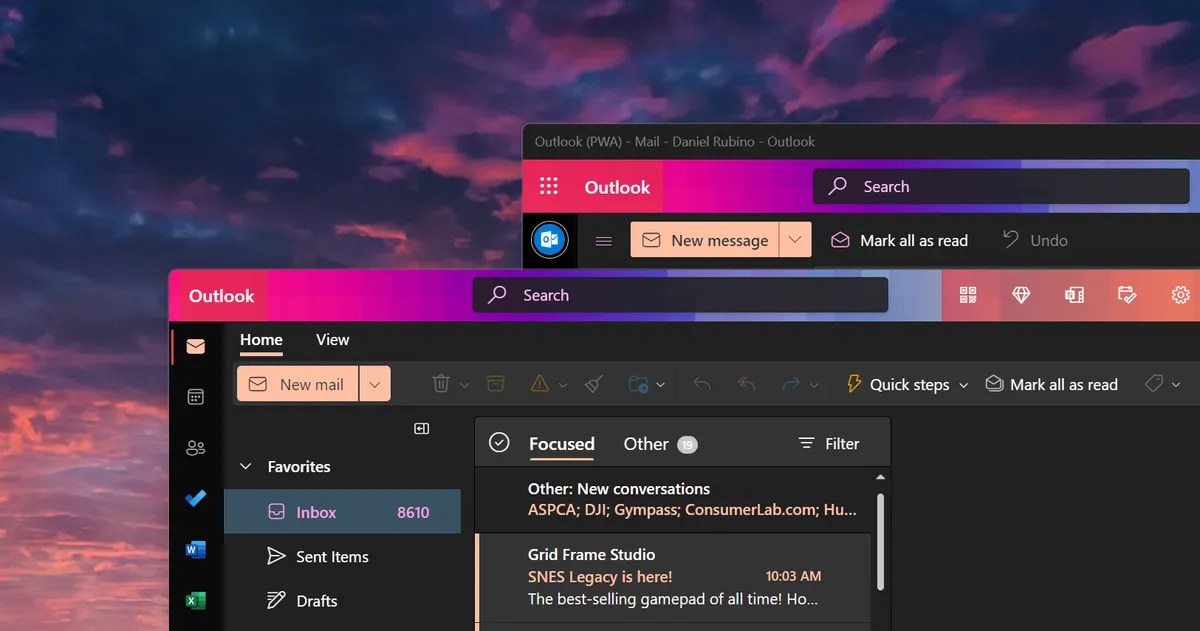Click the select messages circle checkmark
Screen dimensions: 1200x631
499,441
